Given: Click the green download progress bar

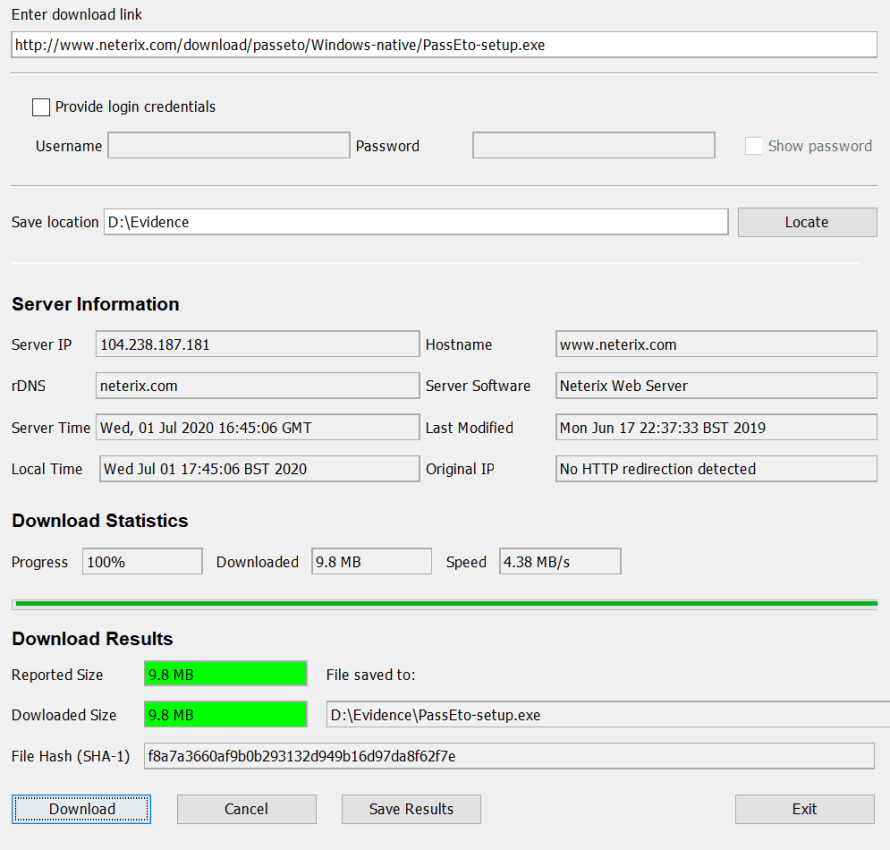Looking at the screenshot, I should [445, 604].
